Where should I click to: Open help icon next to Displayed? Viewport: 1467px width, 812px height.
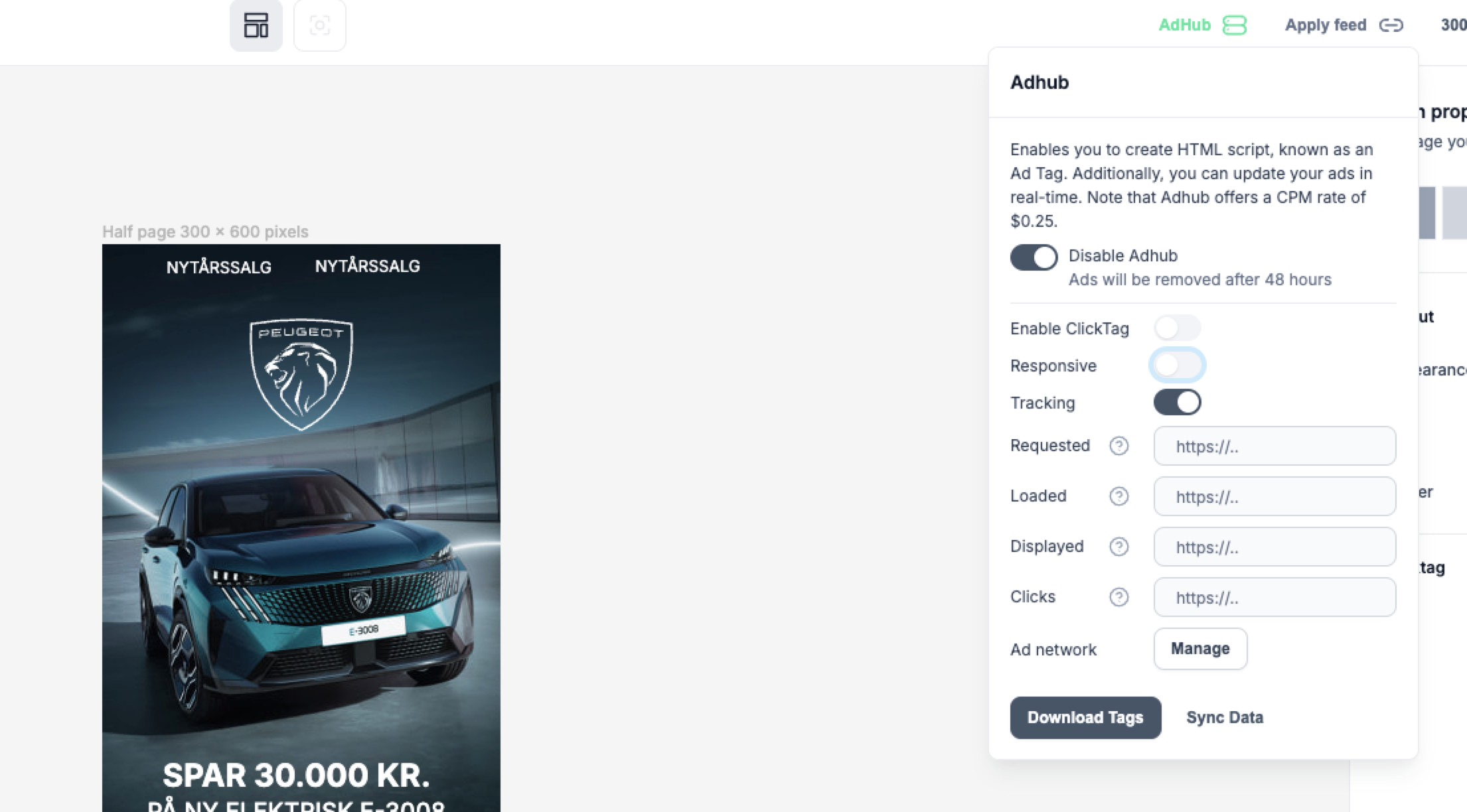tap(1119, 547)
